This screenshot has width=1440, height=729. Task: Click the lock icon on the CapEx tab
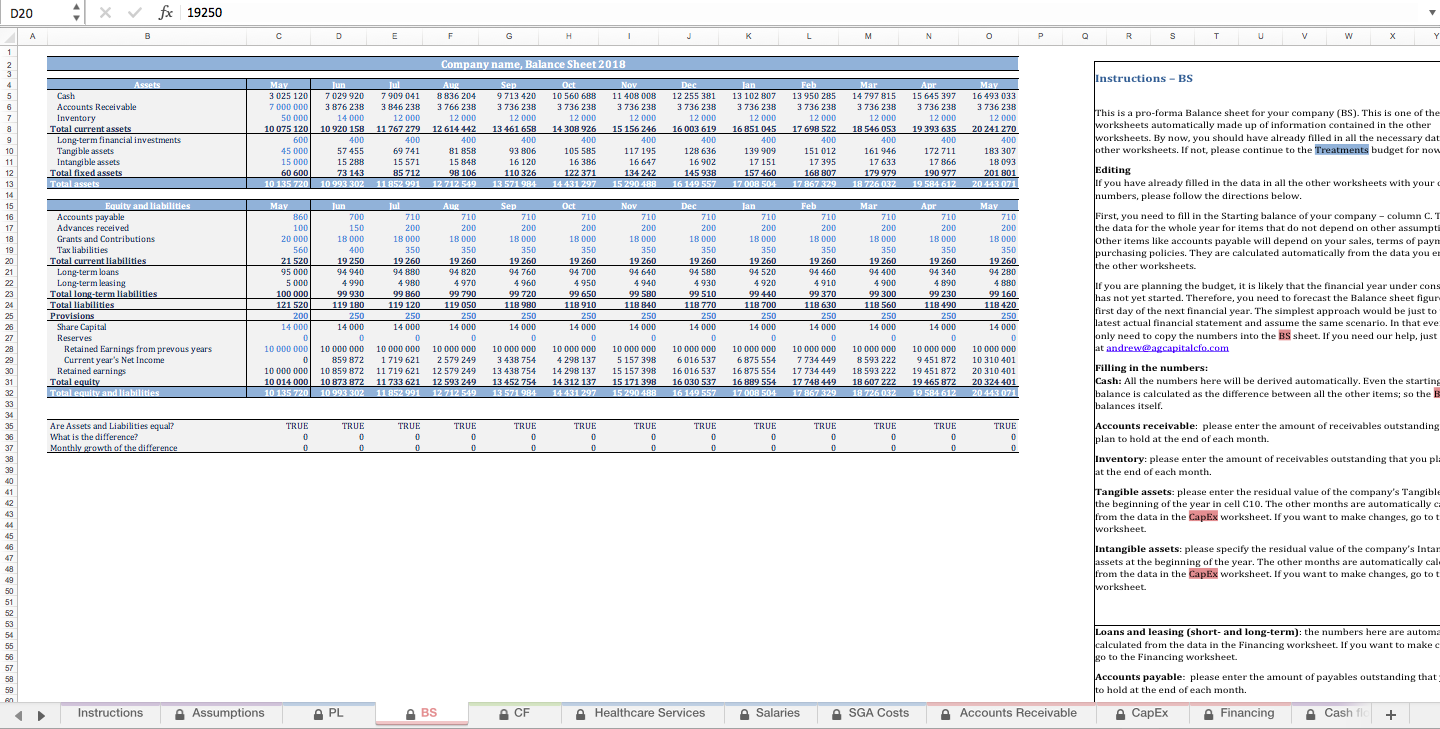click(x=1120, y=713)
